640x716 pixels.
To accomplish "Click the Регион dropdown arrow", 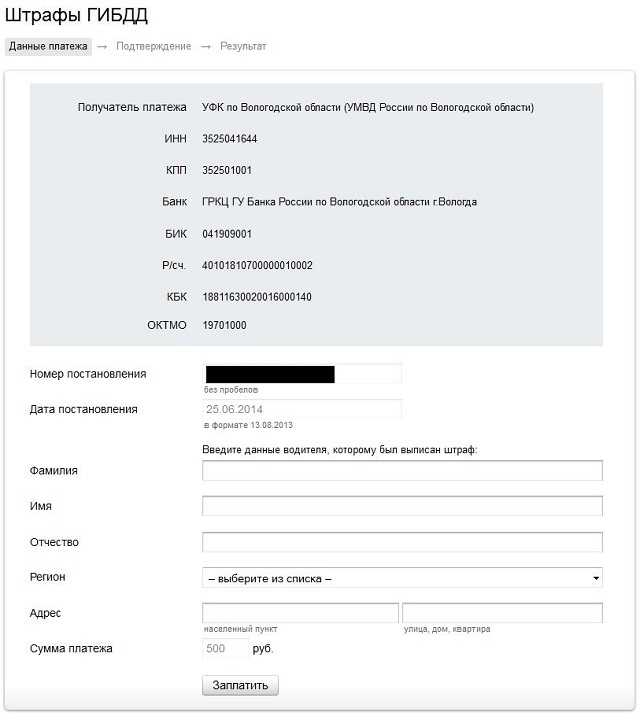I will pos(596,578).
